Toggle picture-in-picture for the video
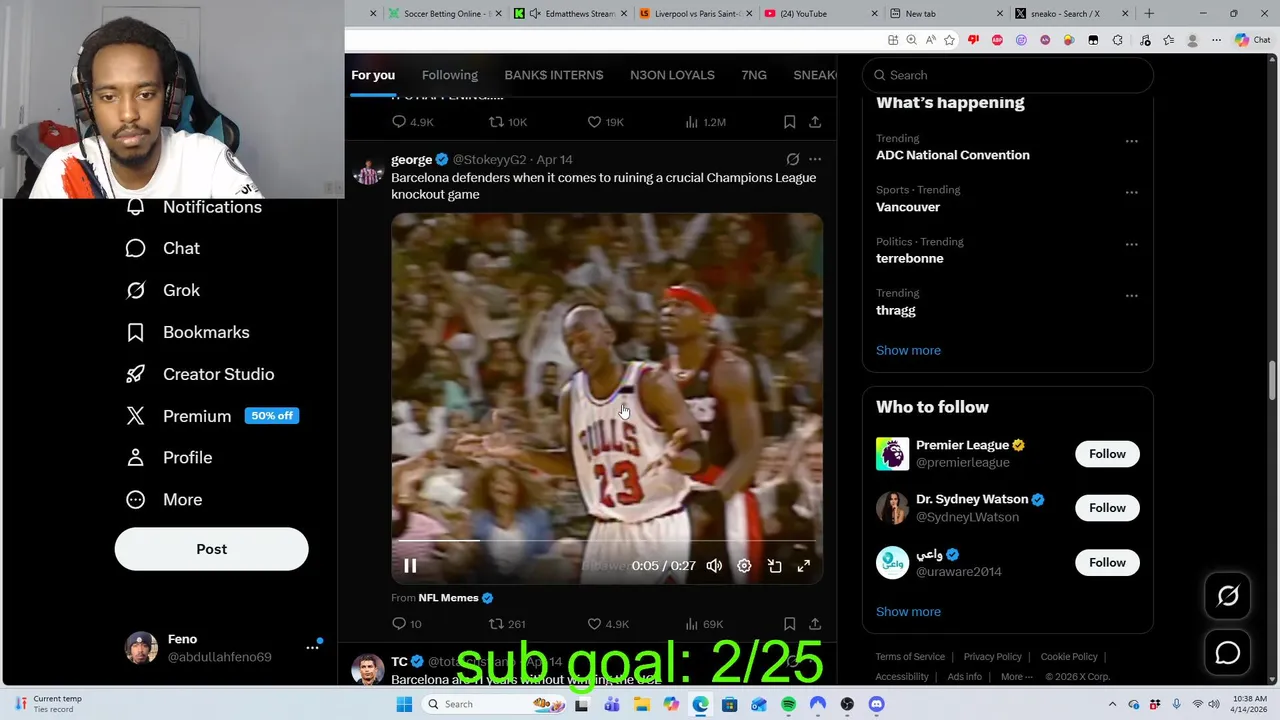 (774, 566)
